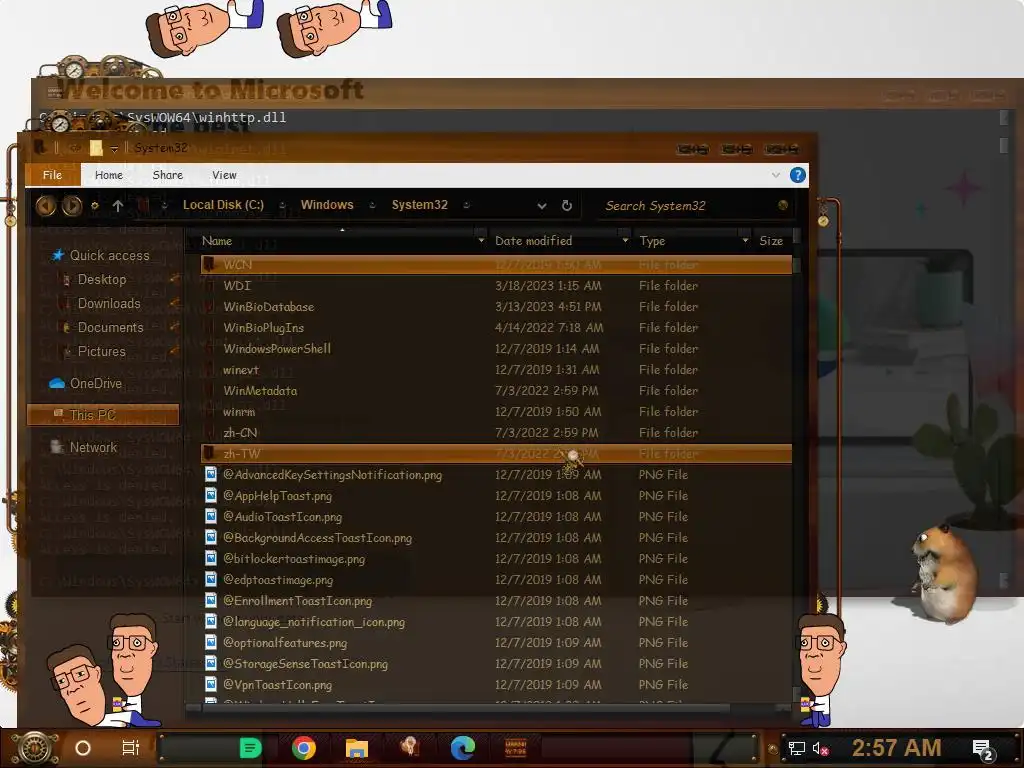The width and height of the screenshot is (1024, 768).
Task: Open the View ribbon tab
Action: coord(224,175)
